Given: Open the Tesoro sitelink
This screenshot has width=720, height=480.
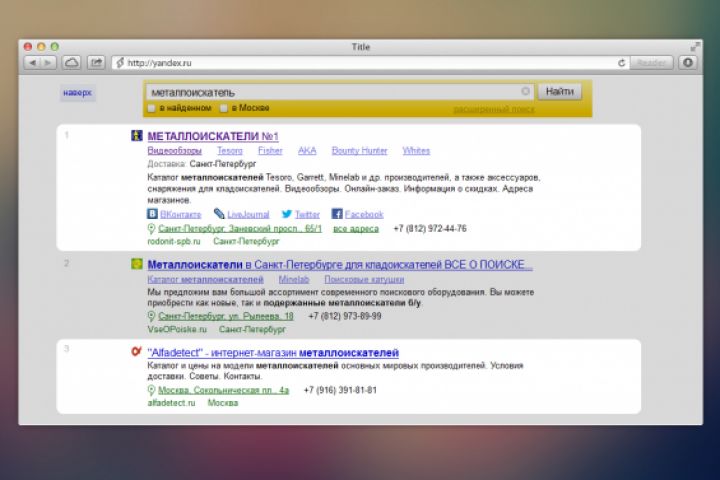Looking at the screenshot, I should click(230, 151).
